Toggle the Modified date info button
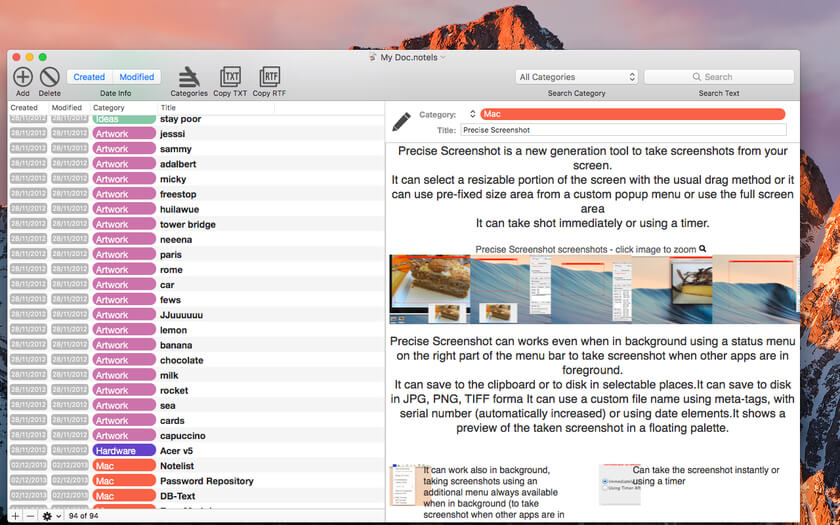Viewport: 840px width, 525px height. coord(136,77)
